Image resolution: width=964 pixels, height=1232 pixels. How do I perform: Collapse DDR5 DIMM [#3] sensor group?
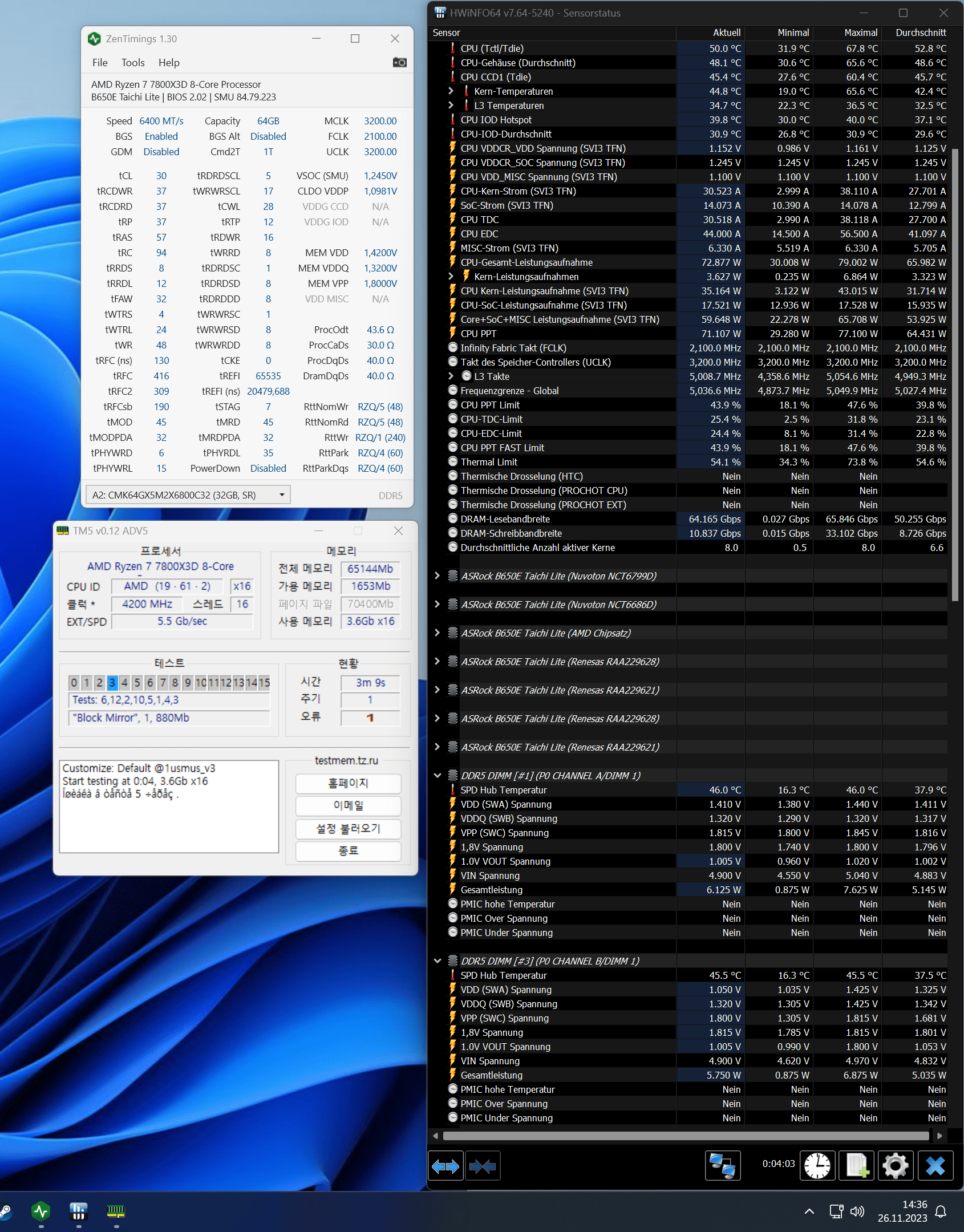[438, 961]
